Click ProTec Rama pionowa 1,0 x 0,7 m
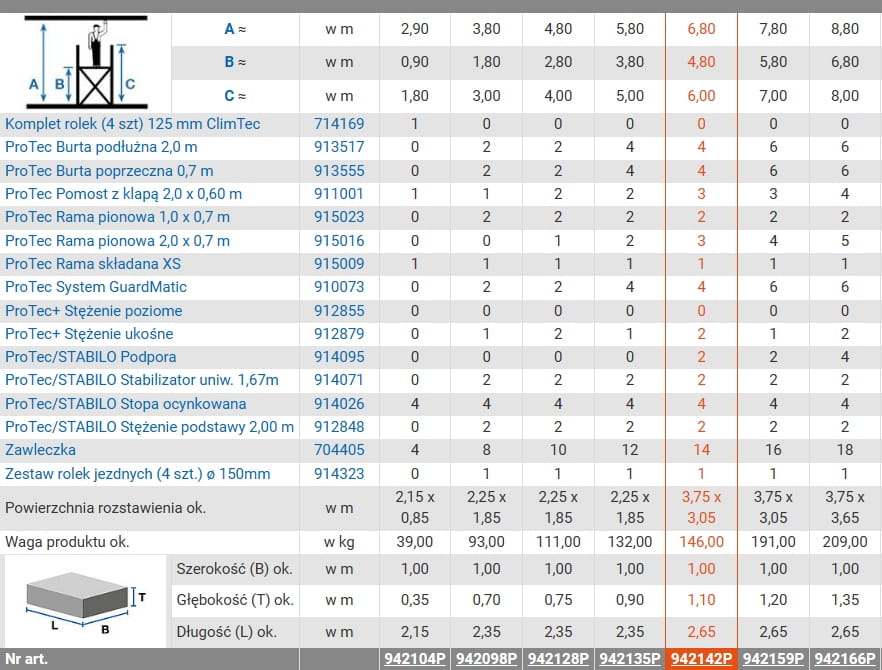Screen dimensions: 882x670 [x=117, y=217]
